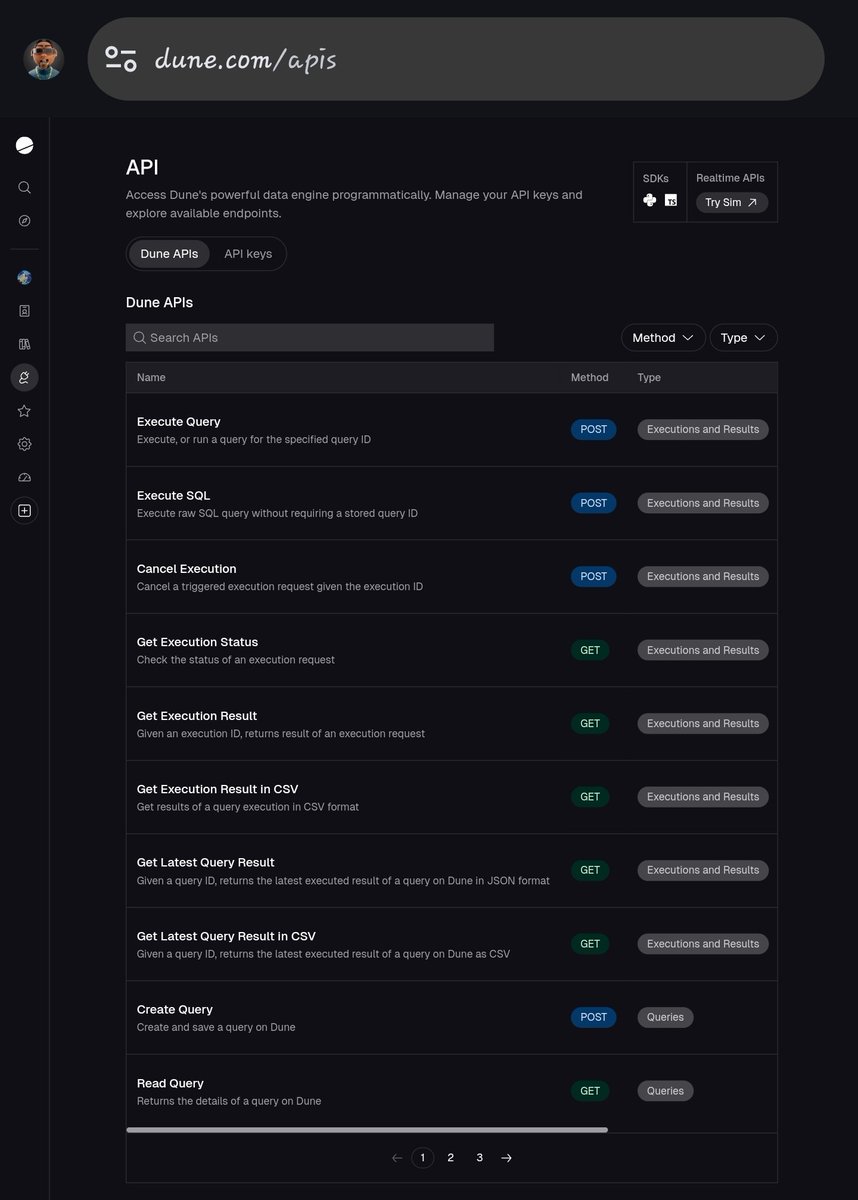Click the Dune logo at sidebar top
Screen dimensions: 858x1200
coord(24,144)
